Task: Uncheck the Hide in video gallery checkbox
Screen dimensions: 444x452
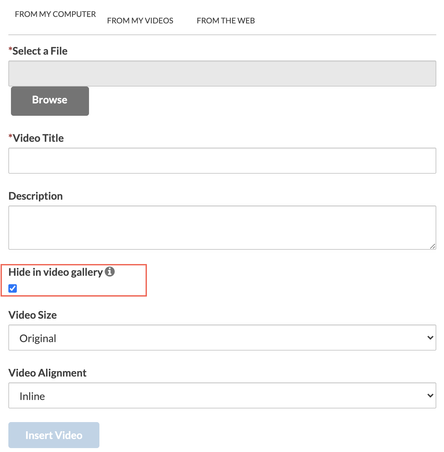Action: point(13,288)
